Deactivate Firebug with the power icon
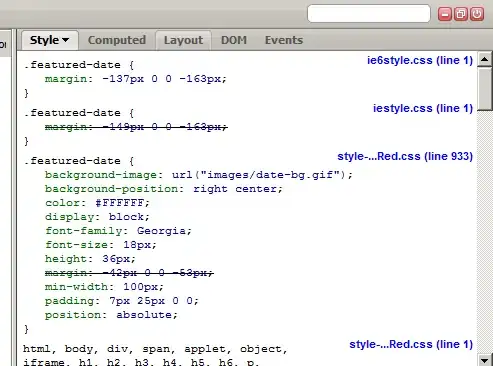The image size is (493, 366). click(477, 14)
